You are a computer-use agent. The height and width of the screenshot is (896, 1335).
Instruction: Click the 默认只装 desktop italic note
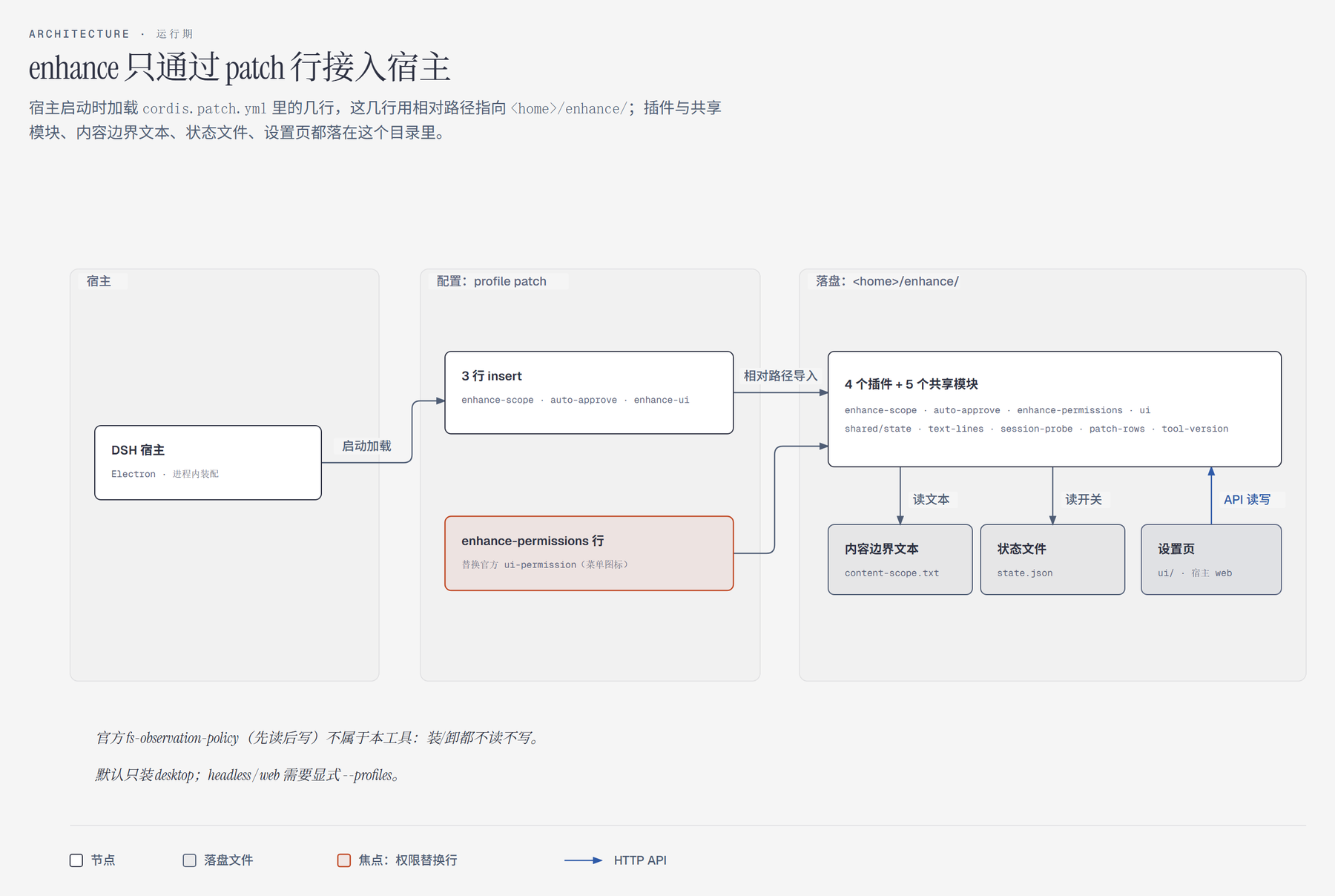click(248, 775)
